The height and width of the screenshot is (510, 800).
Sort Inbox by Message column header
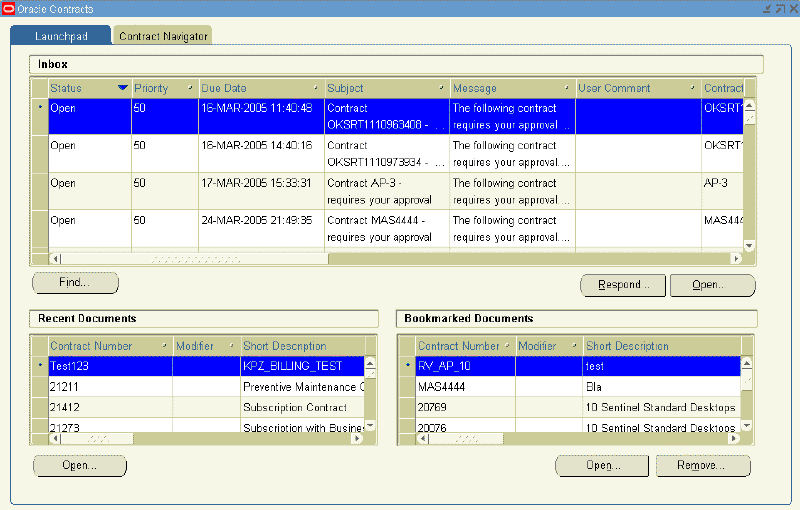(x=512, y=88)
